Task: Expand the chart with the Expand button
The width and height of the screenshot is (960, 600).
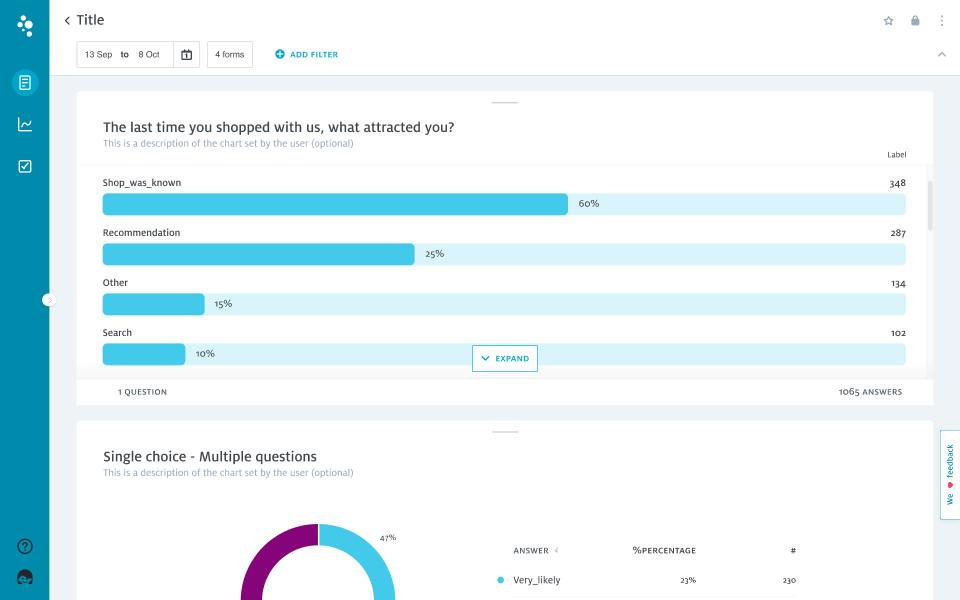Action: tap(504, 358)
